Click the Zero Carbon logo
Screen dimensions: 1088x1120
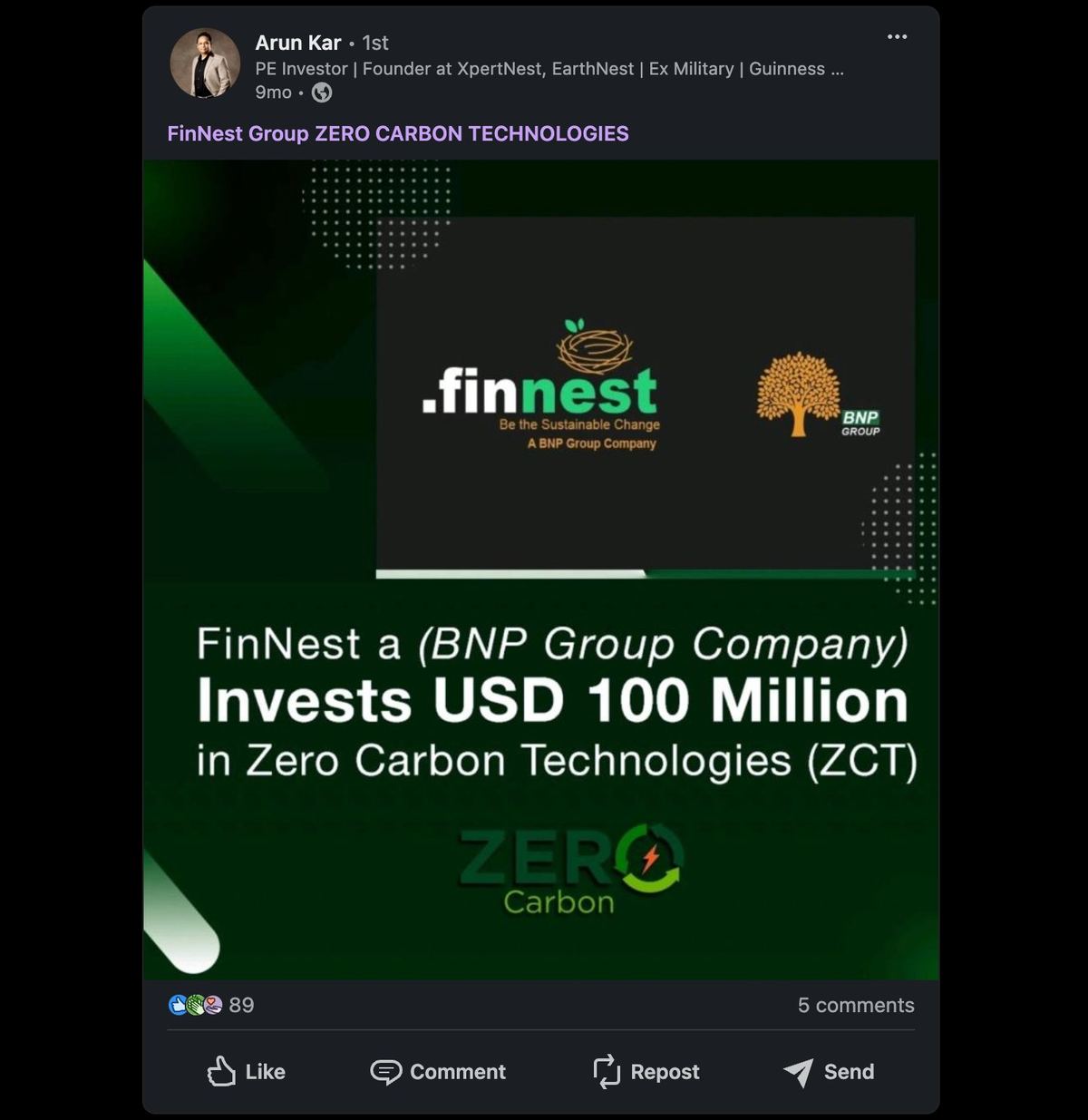click(x=570, y=871)
